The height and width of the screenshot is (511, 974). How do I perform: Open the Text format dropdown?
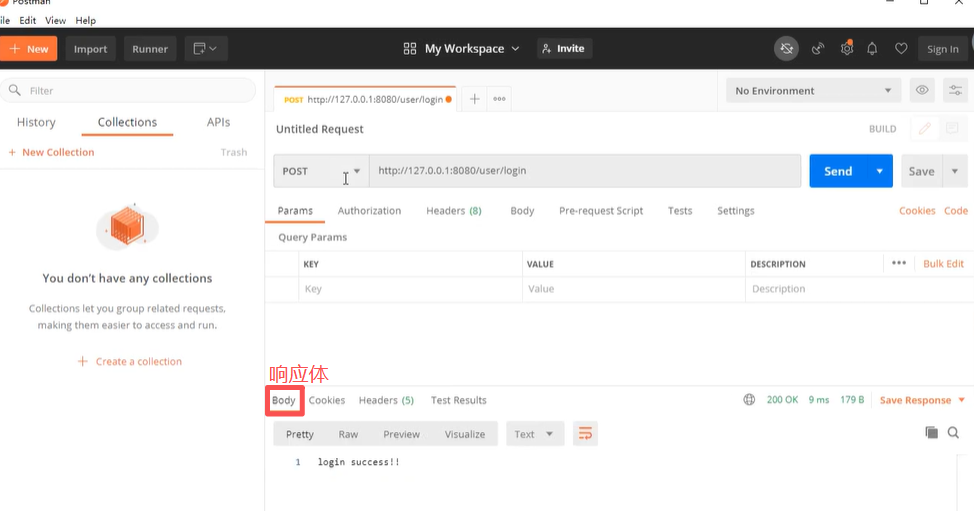[535, 434]
